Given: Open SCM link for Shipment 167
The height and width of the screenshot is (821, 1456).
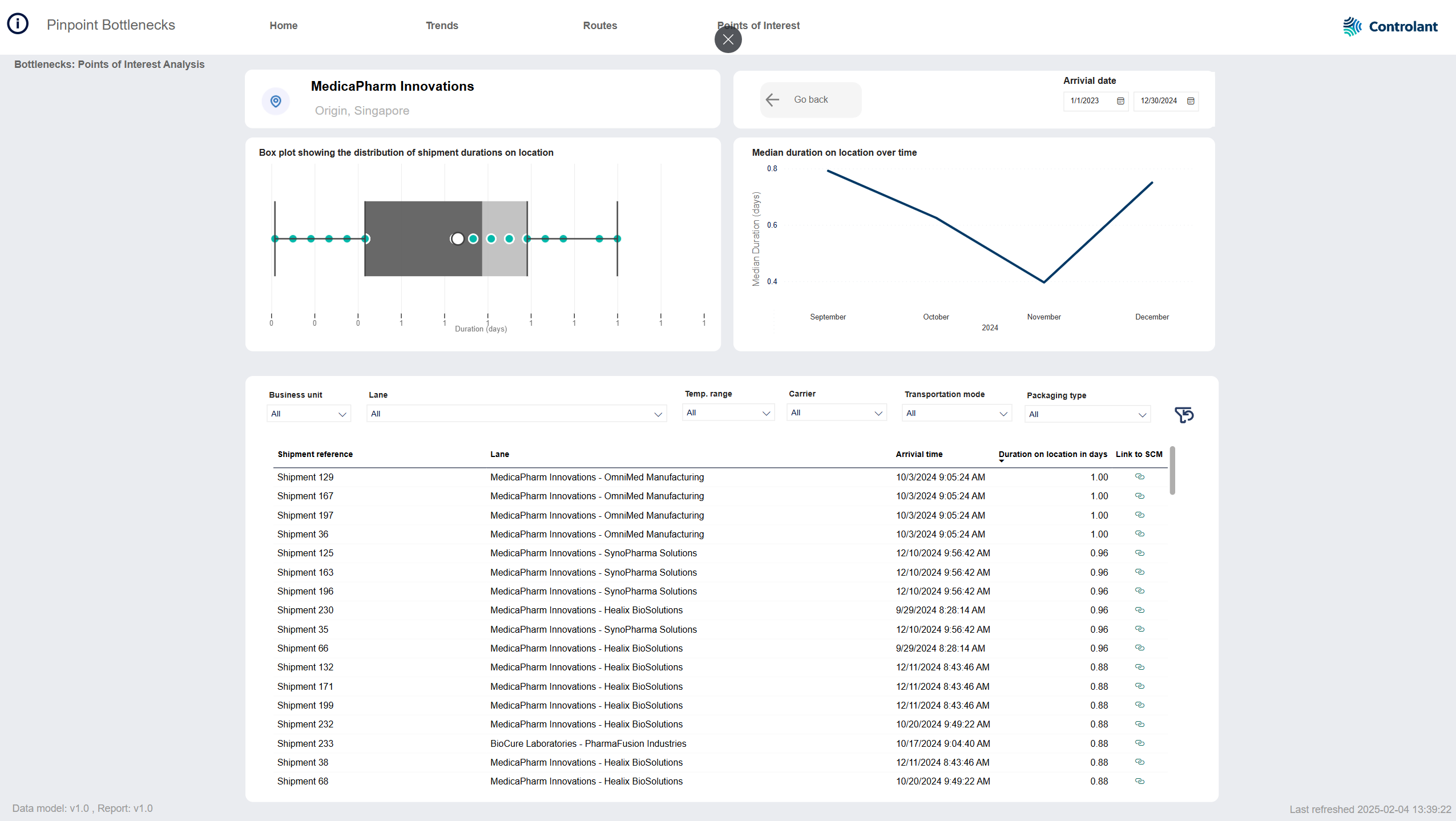Looking at the screenshot, I should click(1139, 496).
